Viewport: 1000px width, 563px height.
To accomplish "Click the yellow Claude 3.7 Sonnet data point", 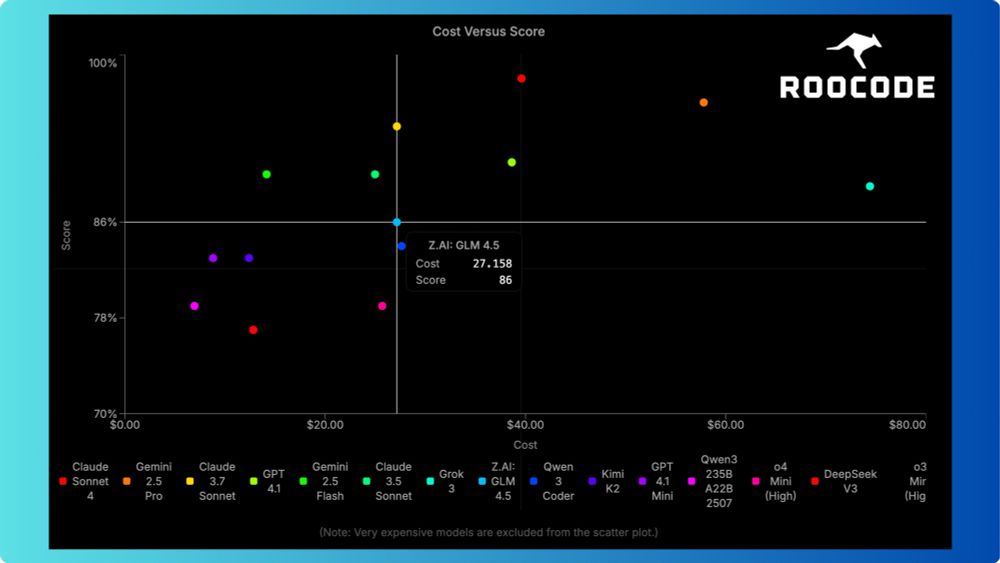I will 397,126.
